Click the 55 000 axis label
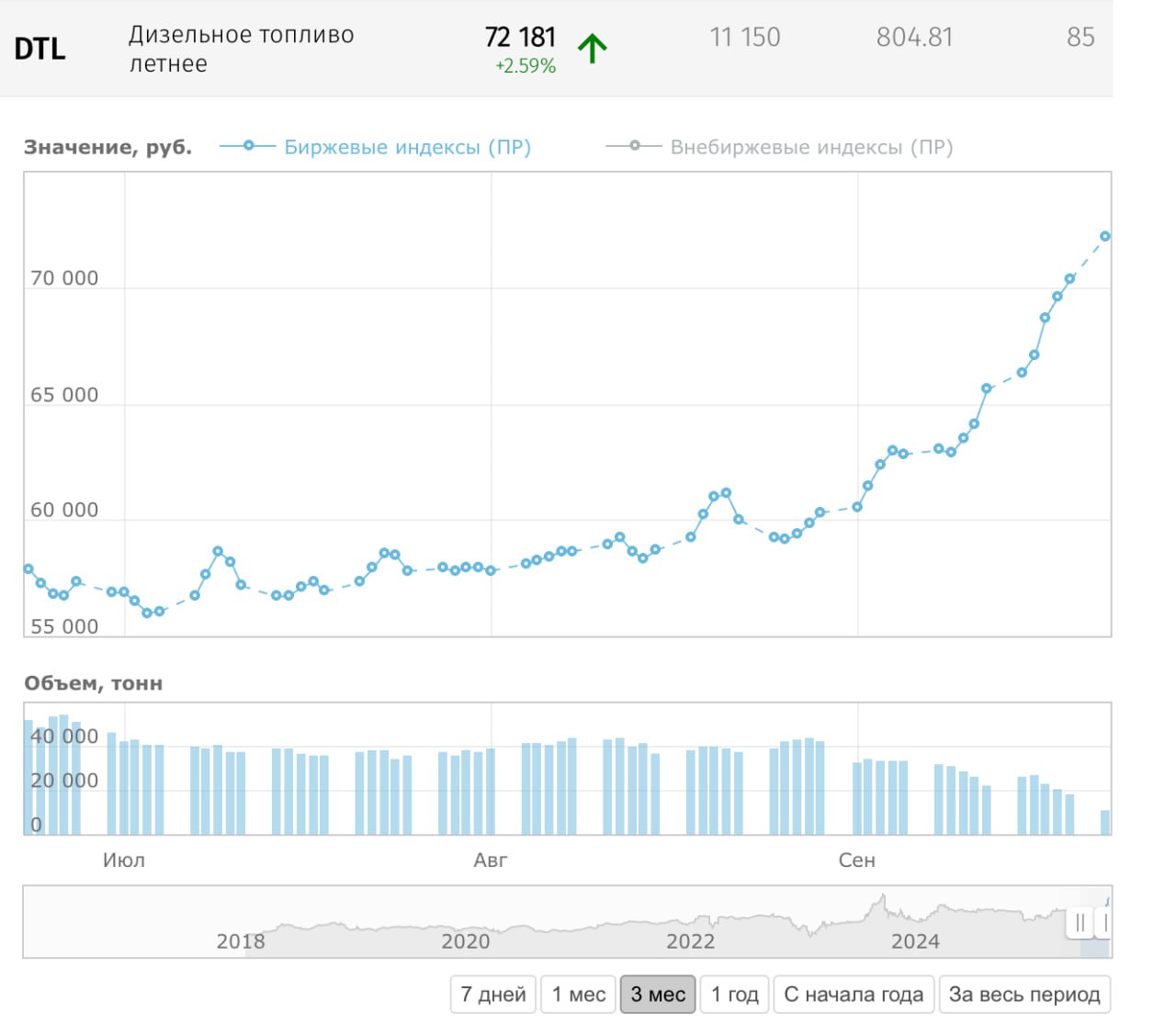 [x=64, y=627]
